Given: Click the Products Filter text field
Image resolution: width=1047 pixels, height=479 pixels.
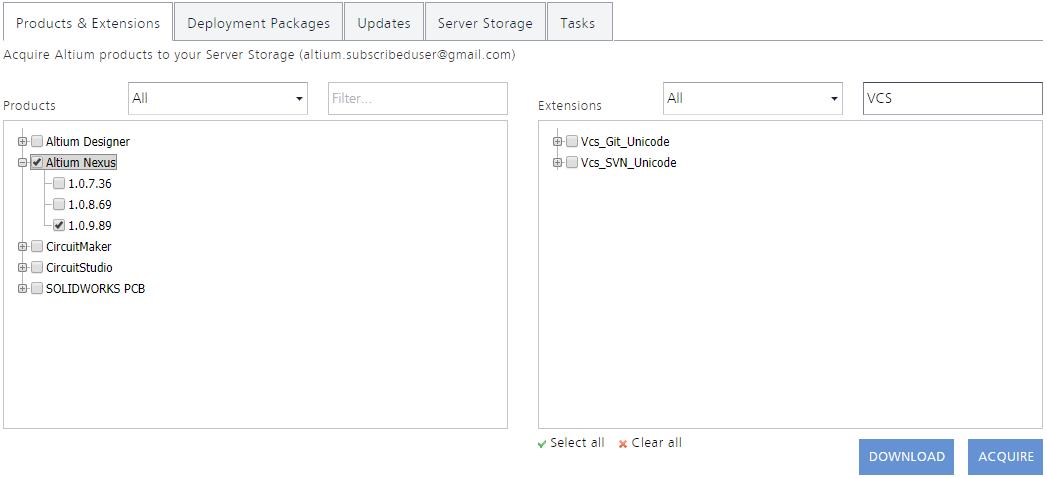Looking at the screenshot, I should click(x=417, y=99).
